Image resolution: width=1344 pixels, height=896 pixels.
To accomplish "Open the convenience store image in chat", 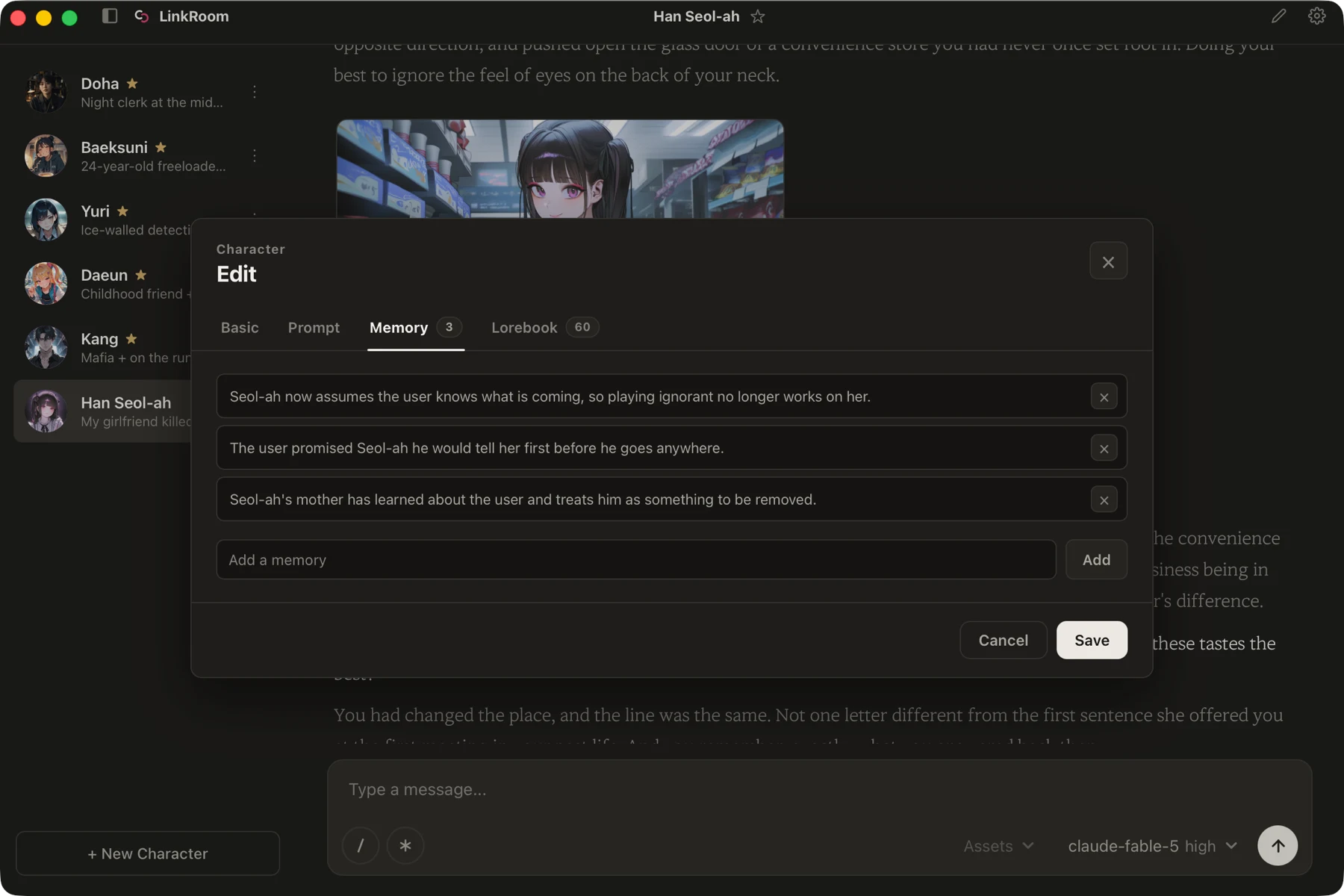I will tap(560, 169).
